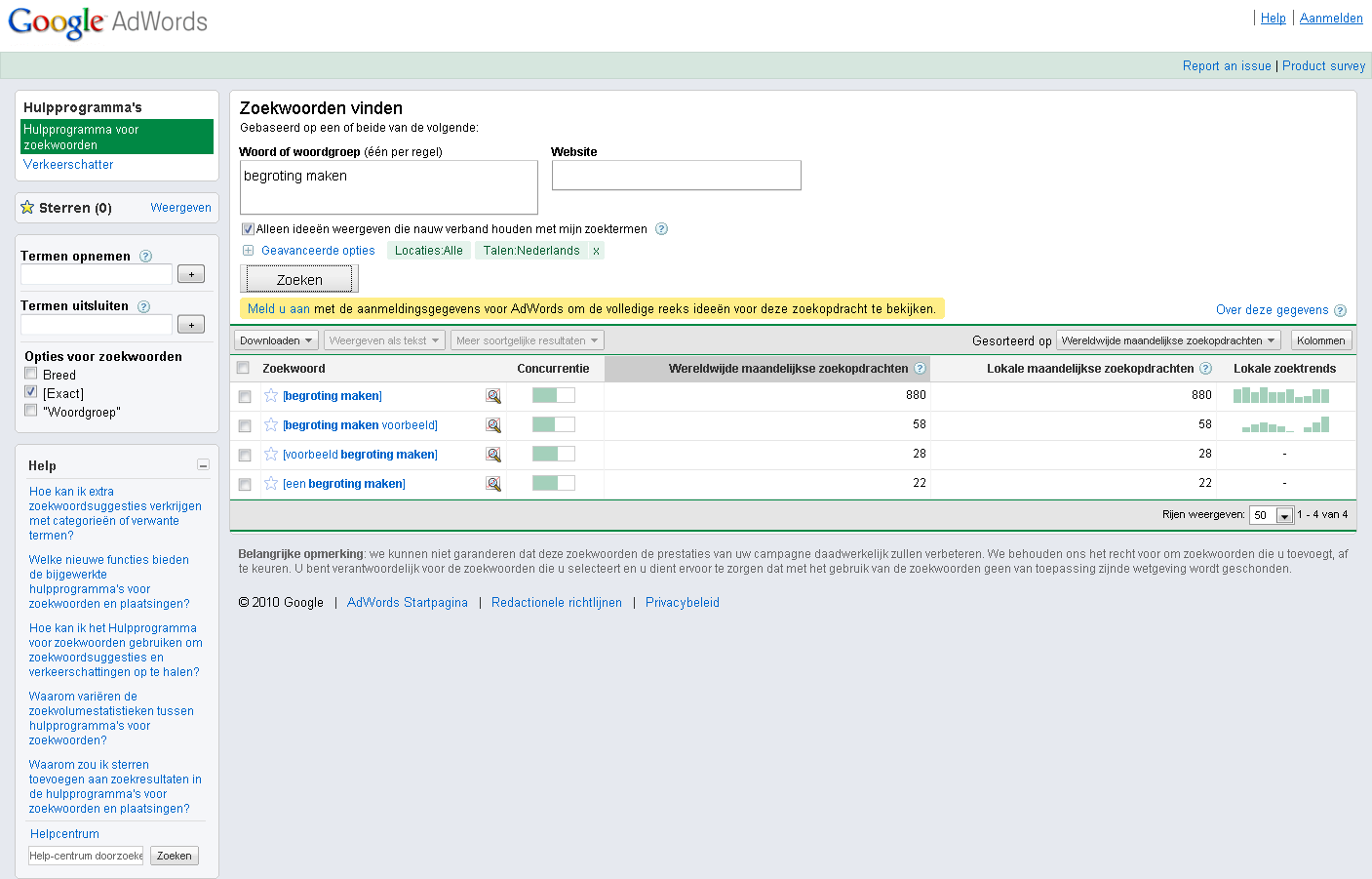This screenshot has height=879, width=1372.
Task: Click the Zoeken search button
Action: click(299, 279)
